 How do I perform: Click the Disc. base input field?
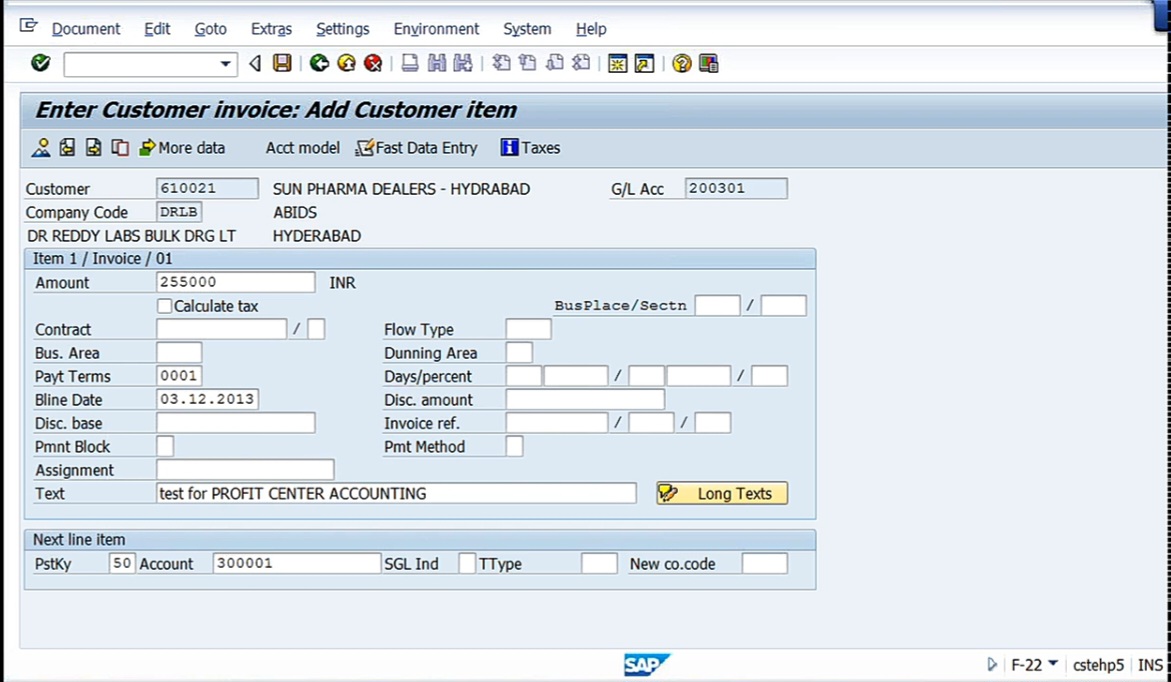coord(236,423)
